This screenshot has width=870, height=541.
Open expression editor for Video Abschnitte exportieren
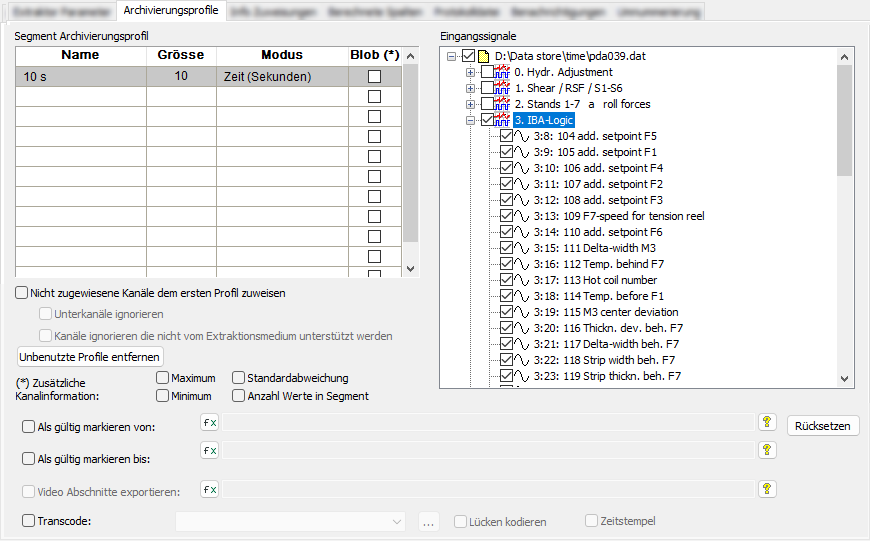coord(209,489)
